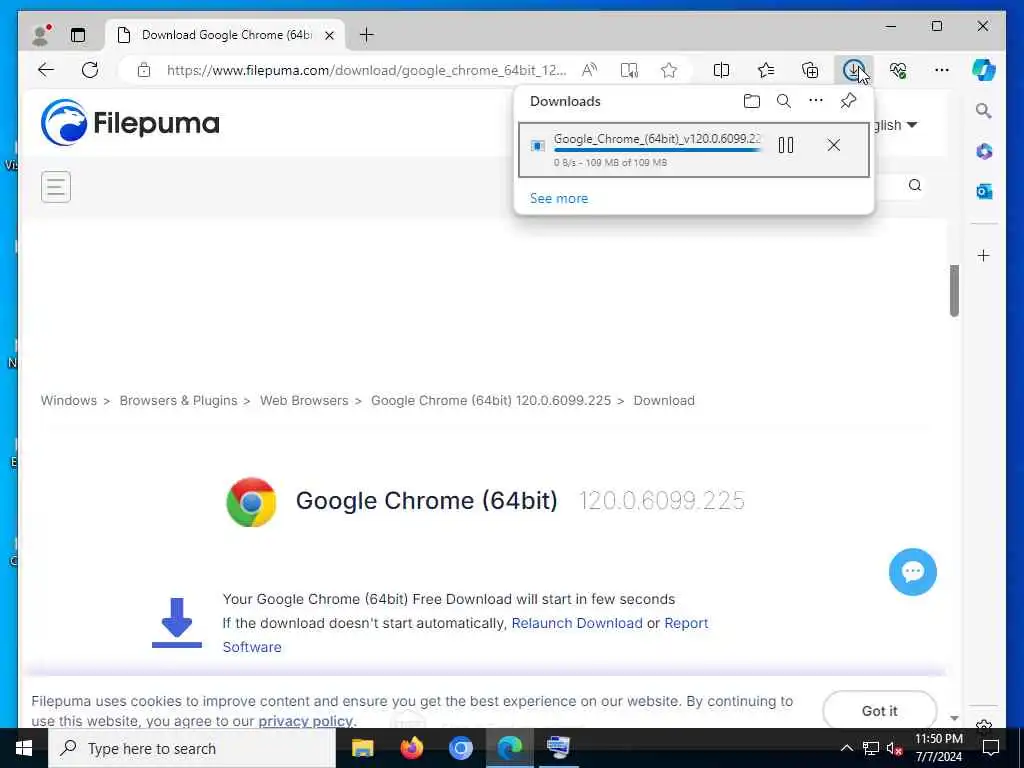Open File Explorer from taskbar
Screen dimensions: 1024x768
click(362, 748)
